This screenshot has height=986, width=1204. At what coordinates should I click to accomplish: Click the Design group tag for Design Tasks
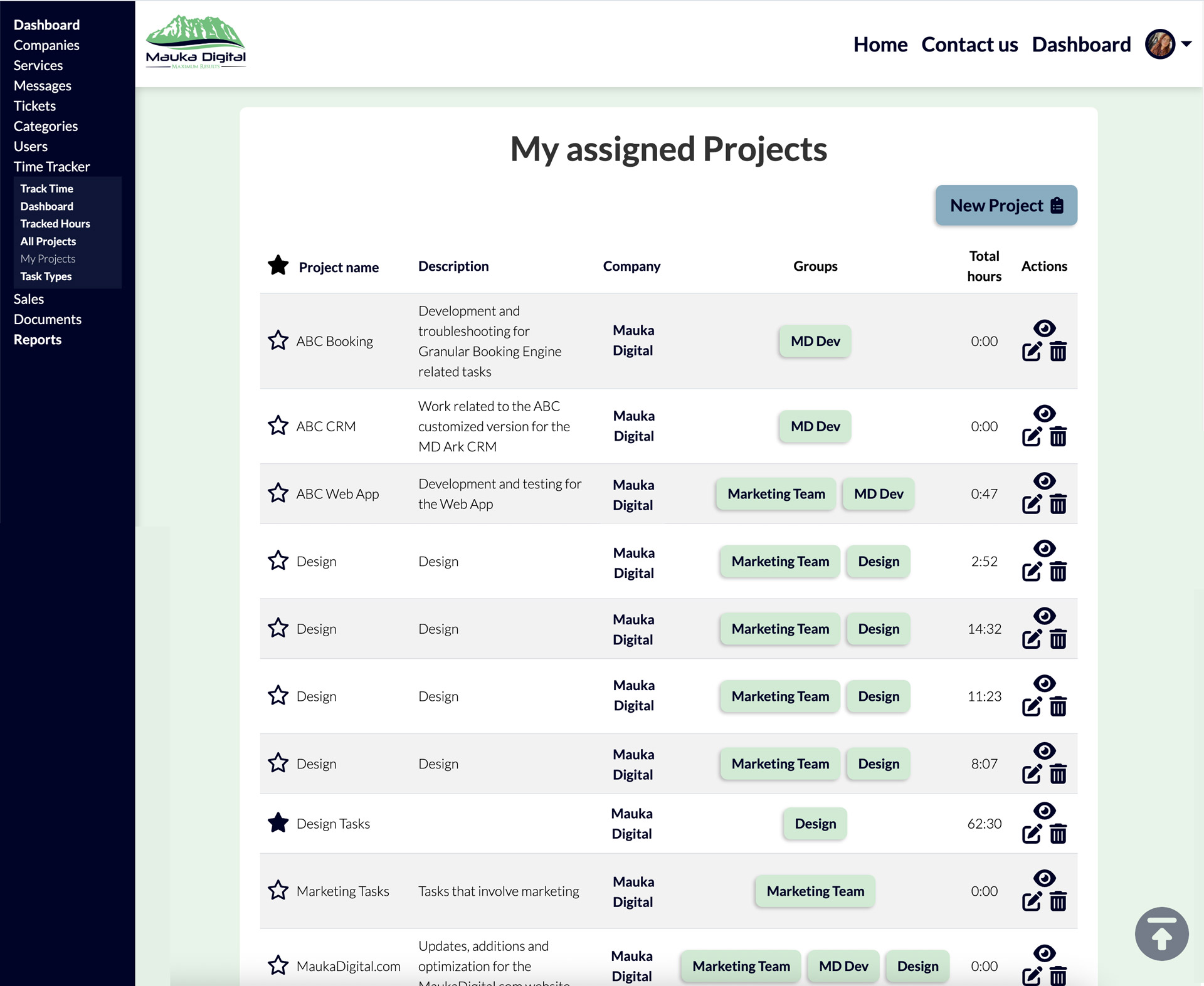click(815, 824)
